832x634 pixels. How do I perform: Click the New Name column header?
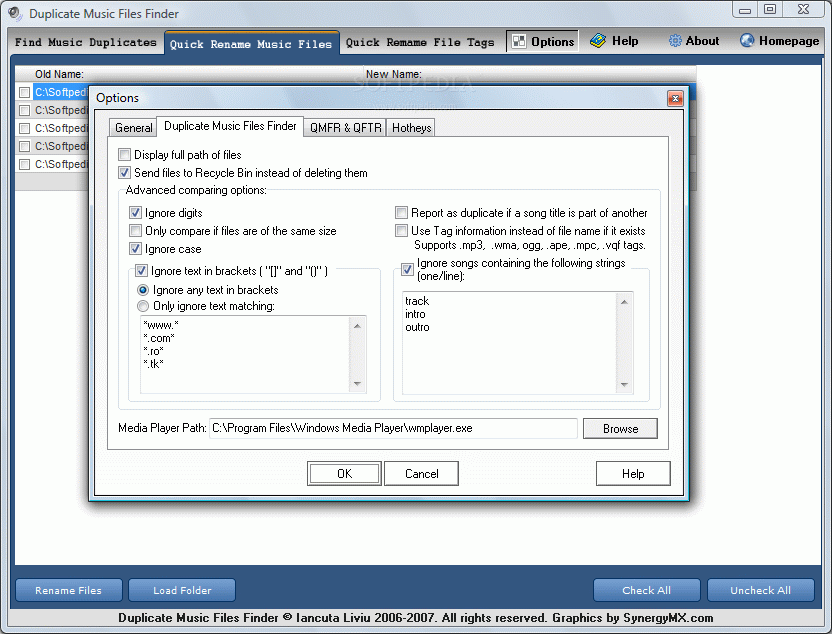tap(394, 74)
